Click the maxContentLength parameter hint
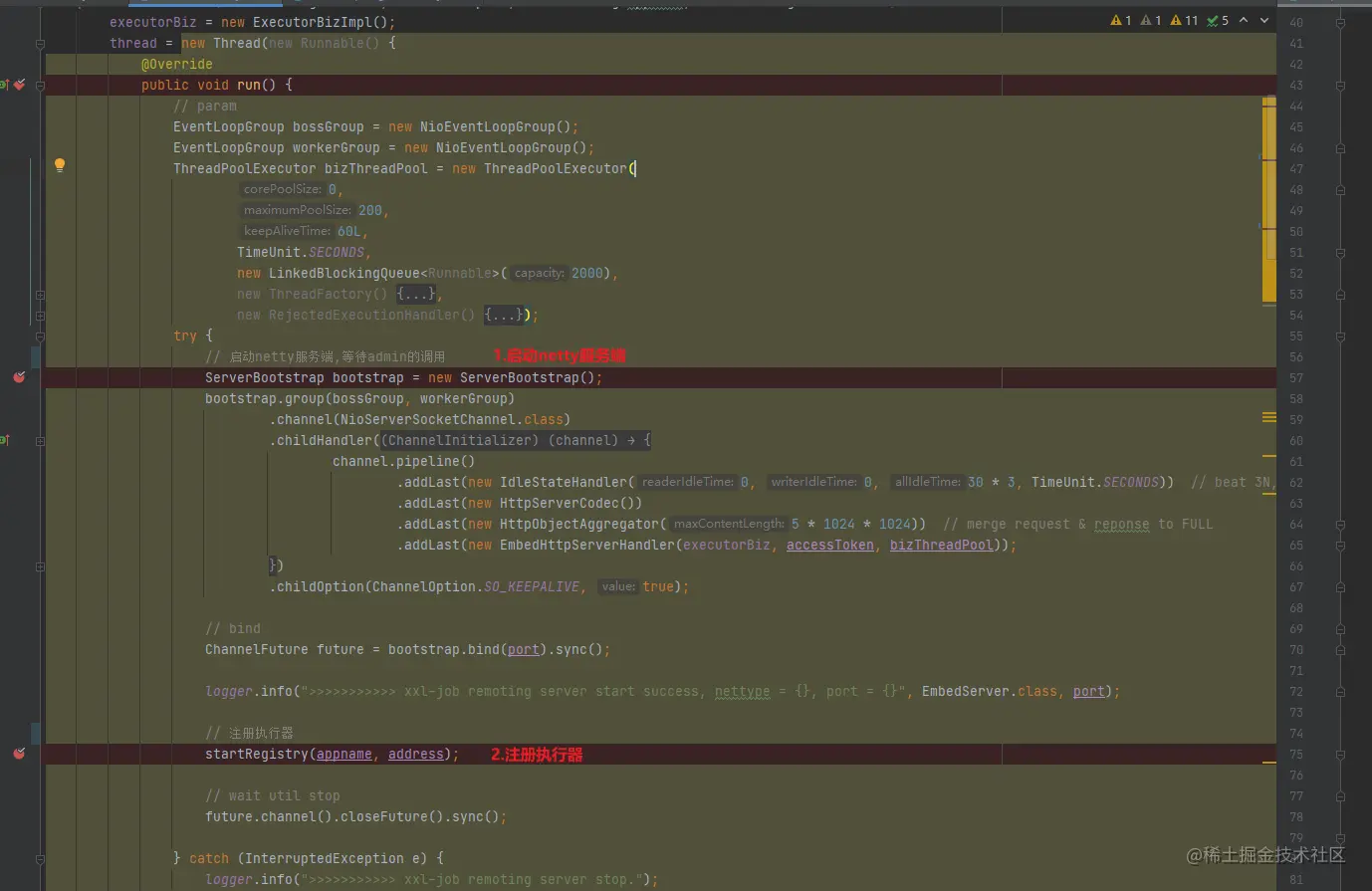1372x891 pixels. [729, 524]
